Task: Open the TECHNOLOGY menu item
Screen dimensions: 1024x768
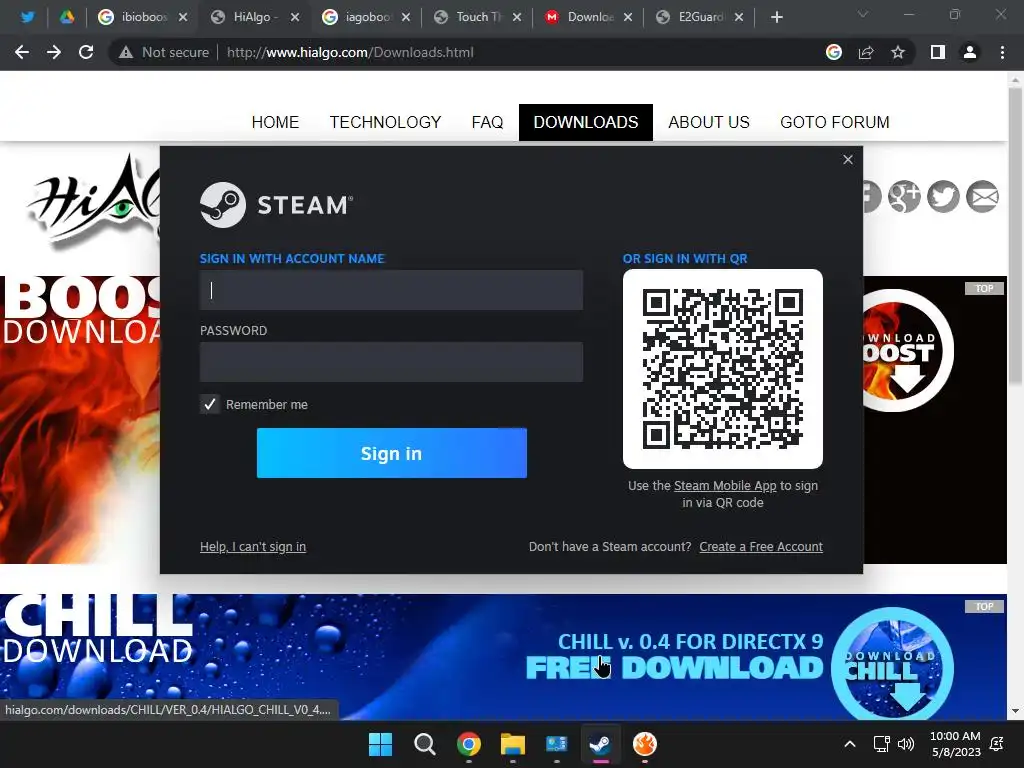Action: tap(385, 122)
